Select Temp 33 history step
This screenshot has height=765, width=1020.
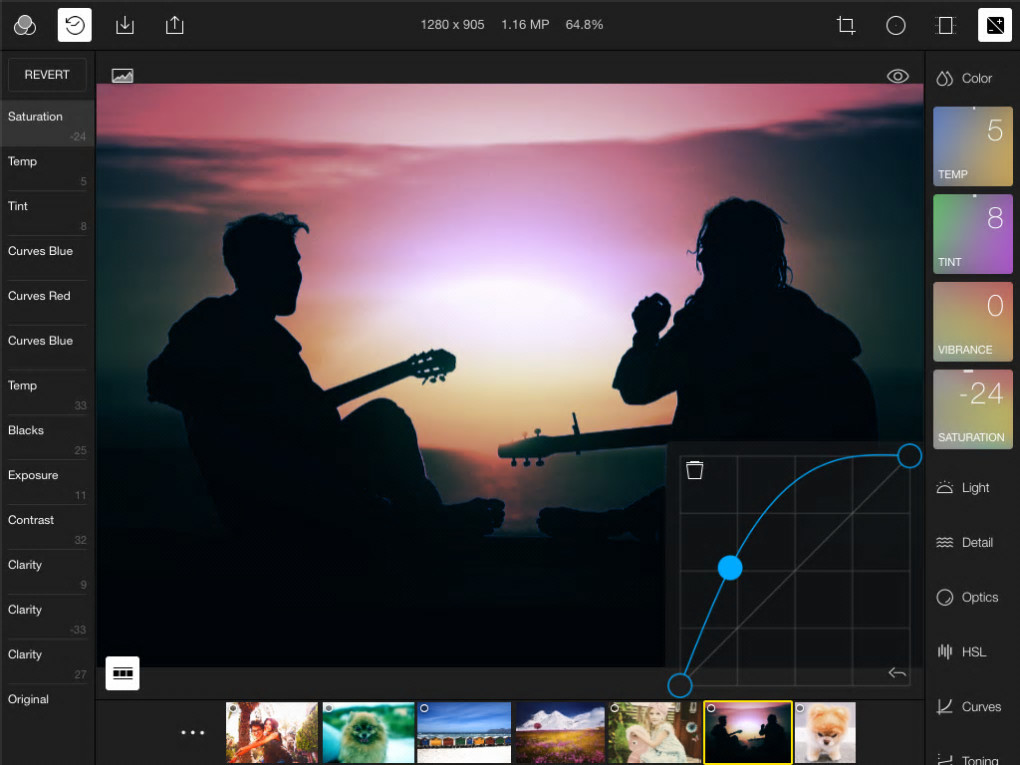[x=47, y=393]
